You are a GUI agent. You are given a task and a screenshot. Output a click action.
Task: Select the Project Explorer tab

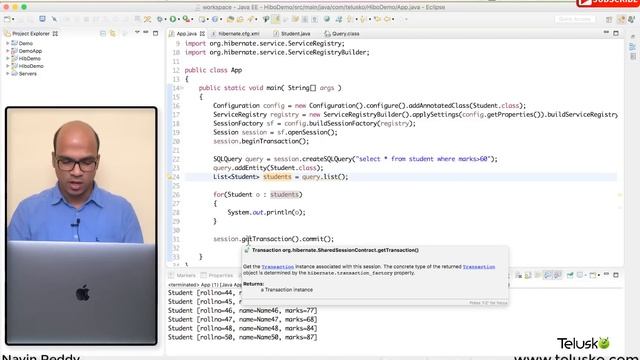pos(31,33)
